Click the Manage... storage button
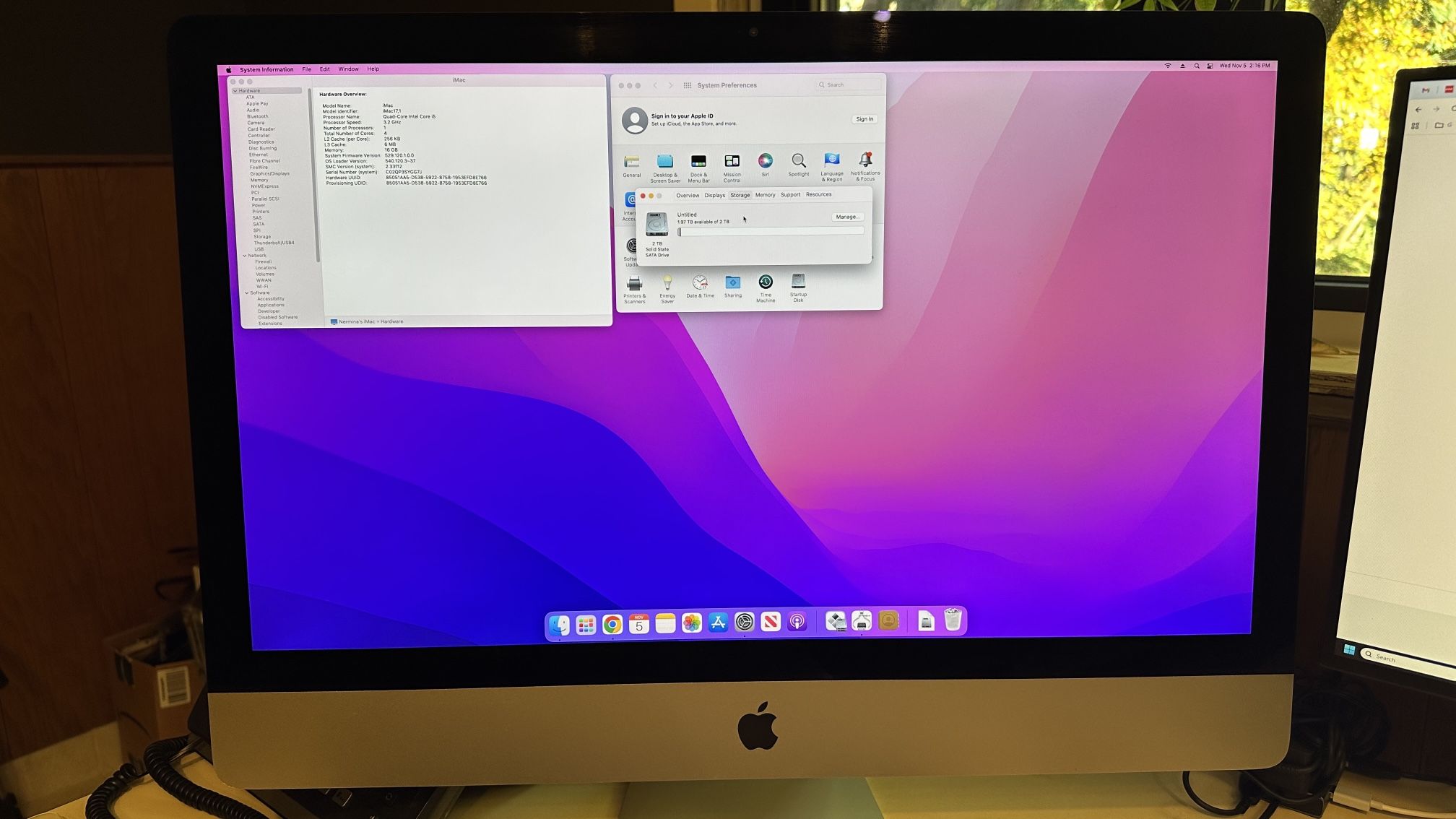1456x819 pixels. click(846, 217)
